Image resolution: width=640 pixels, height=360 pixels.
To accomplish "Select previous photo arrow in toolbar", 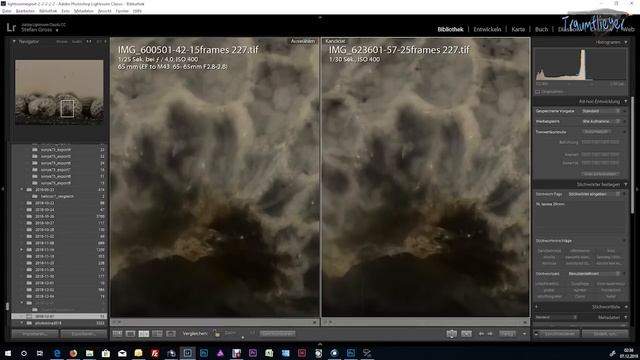I will pyautogui.click(x=481, y=334).
